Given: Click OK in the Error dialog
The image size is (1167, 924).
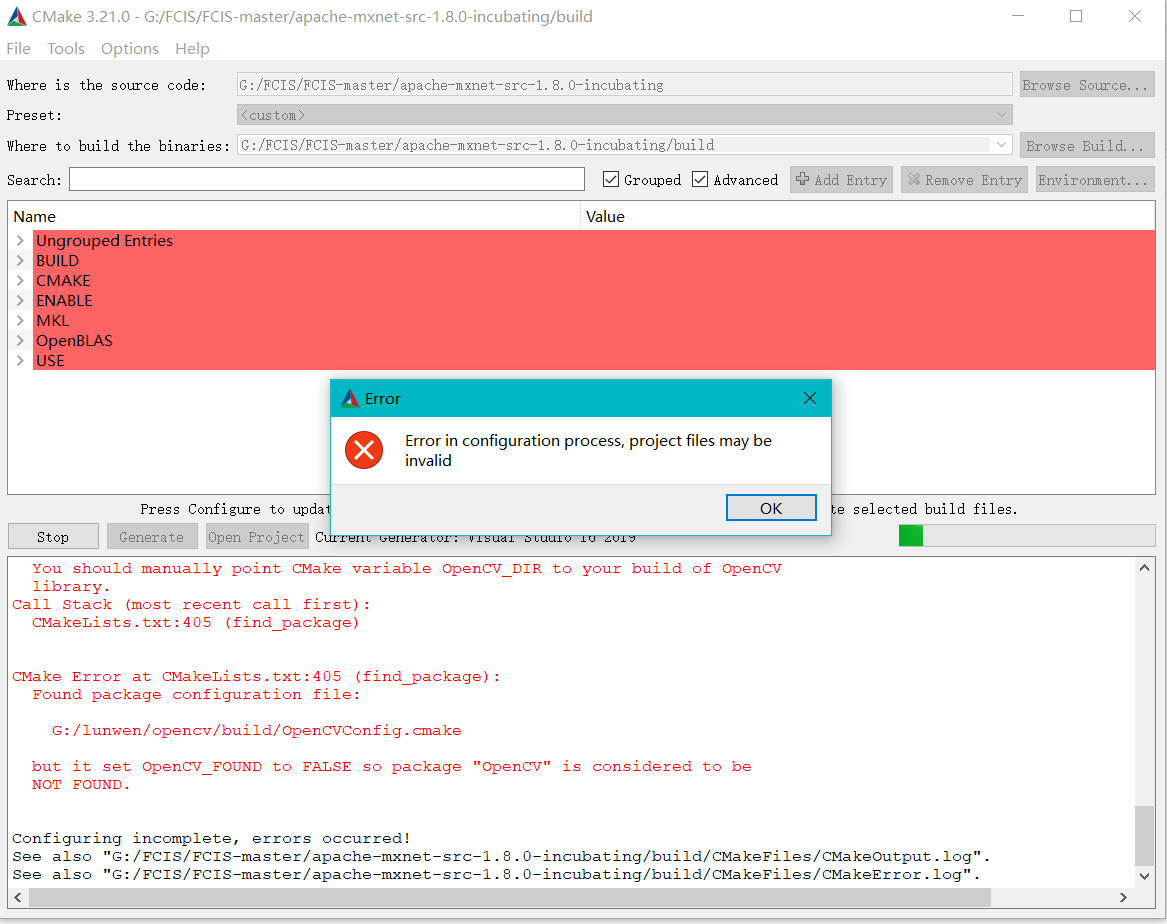Looking at the screenshot, I should pyautogui.click(x=771, y=508).
